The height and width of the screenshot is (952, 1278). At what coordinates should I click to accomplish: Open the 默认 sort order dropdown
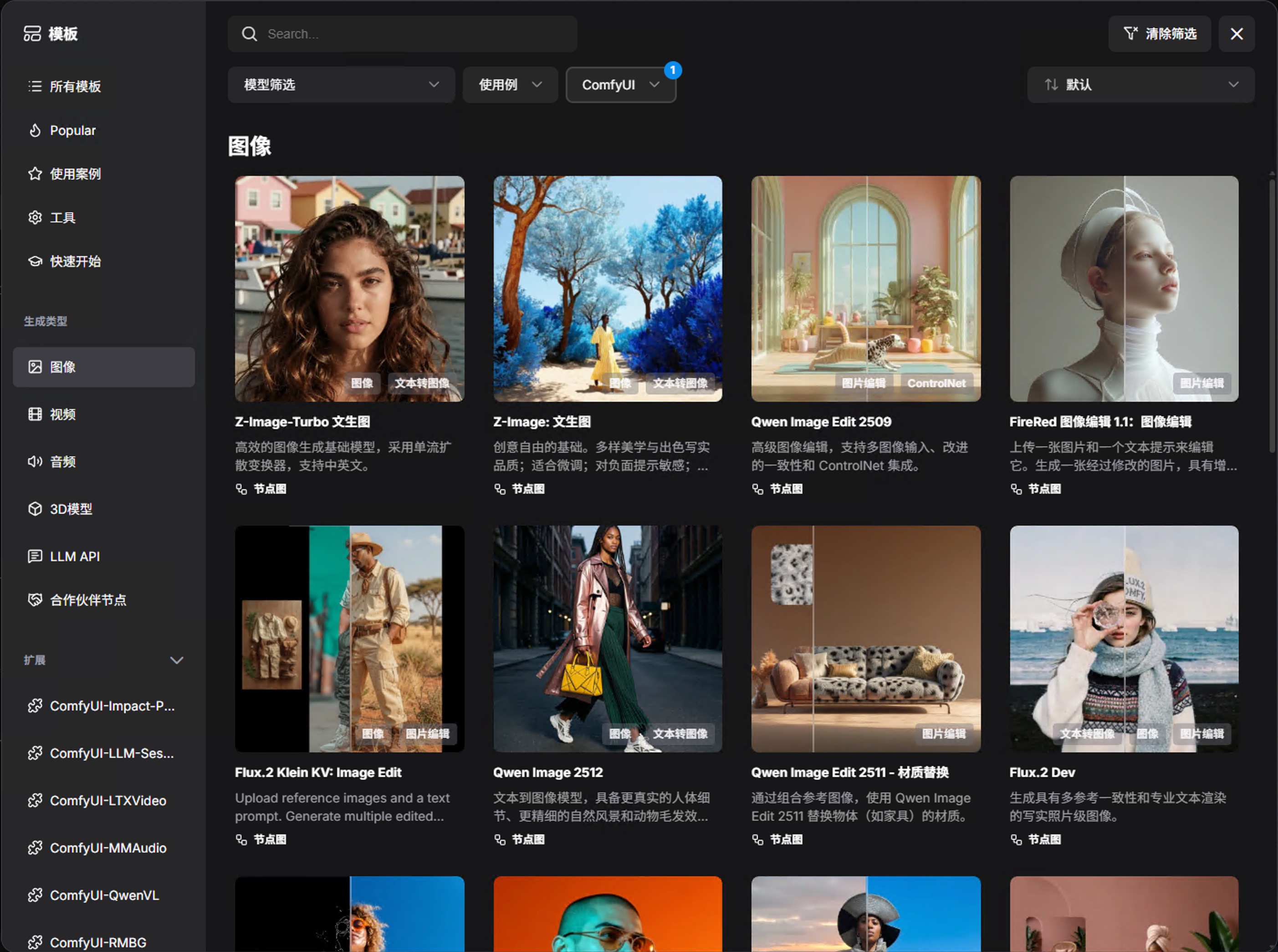click(x=1140, y=85)
